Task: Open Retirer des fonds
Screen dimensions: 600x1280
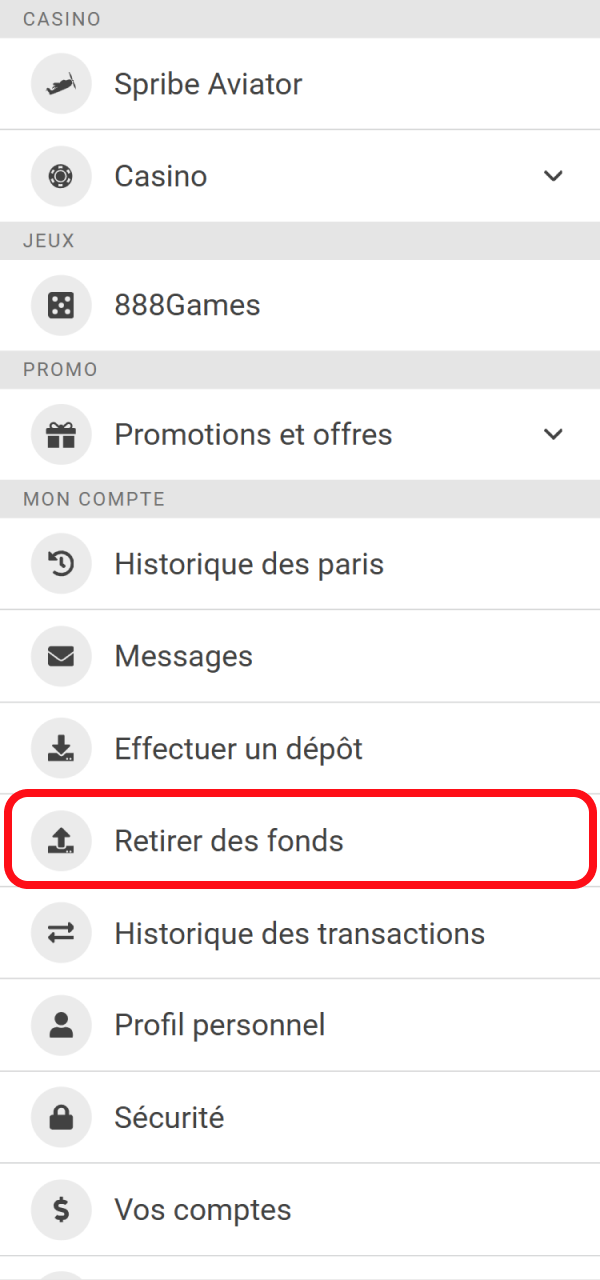Action: coord(229,840)
